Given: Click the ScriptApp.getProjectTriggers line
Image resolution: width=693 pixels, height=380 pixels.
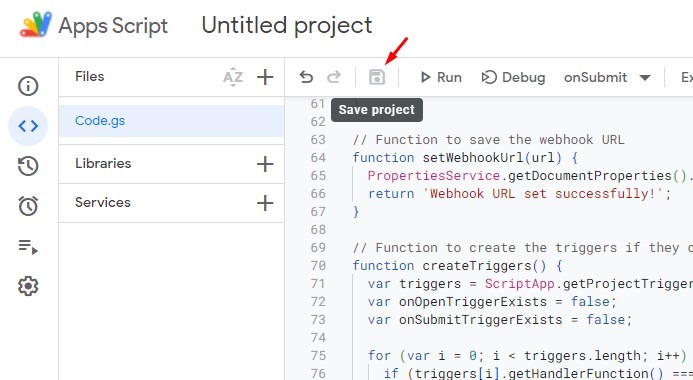Looking at the screenshot, I should click(530, 284).
